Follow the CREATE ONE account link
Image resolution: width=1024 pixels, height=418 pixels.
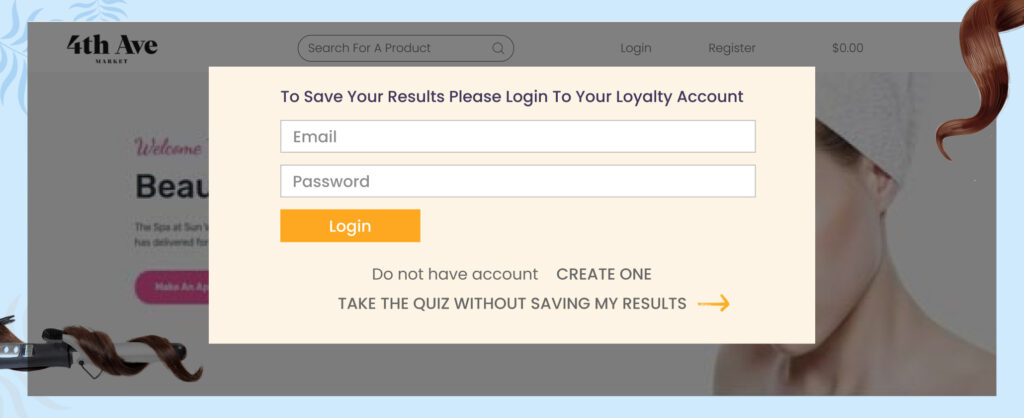(604, 274)
